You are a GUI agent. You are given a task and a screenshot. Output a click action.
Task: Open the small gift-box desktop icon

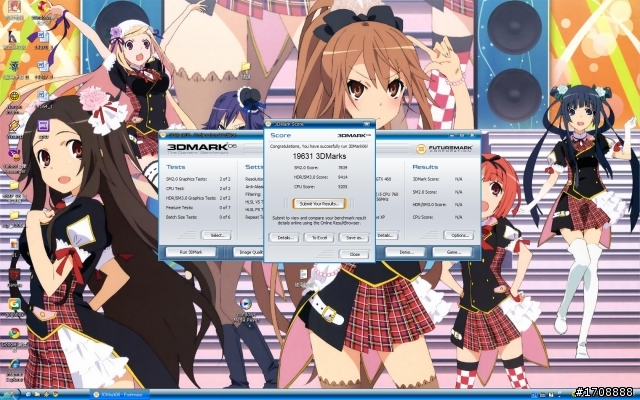(x=14, y=244)
